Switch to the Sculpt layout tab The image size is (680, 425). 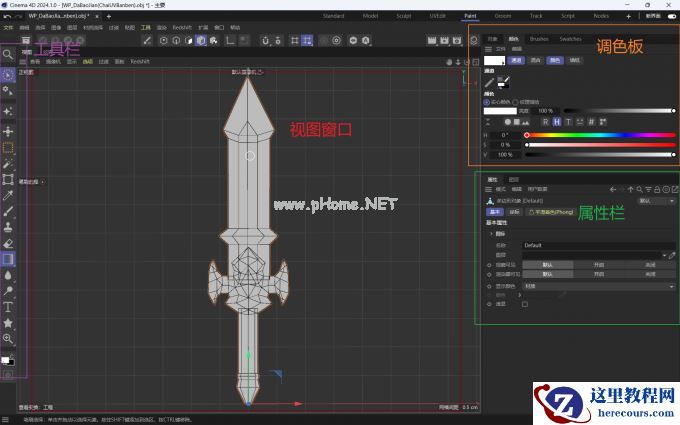click(403, 17)
